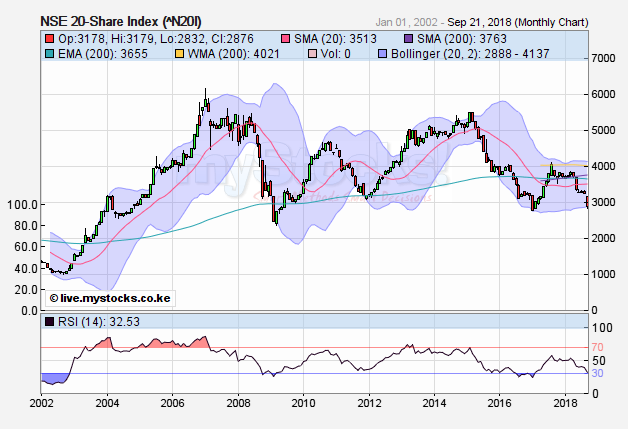Click the blue 30 oversold RSI level label
The image size is (628, 429).
[x=600, y=373]
